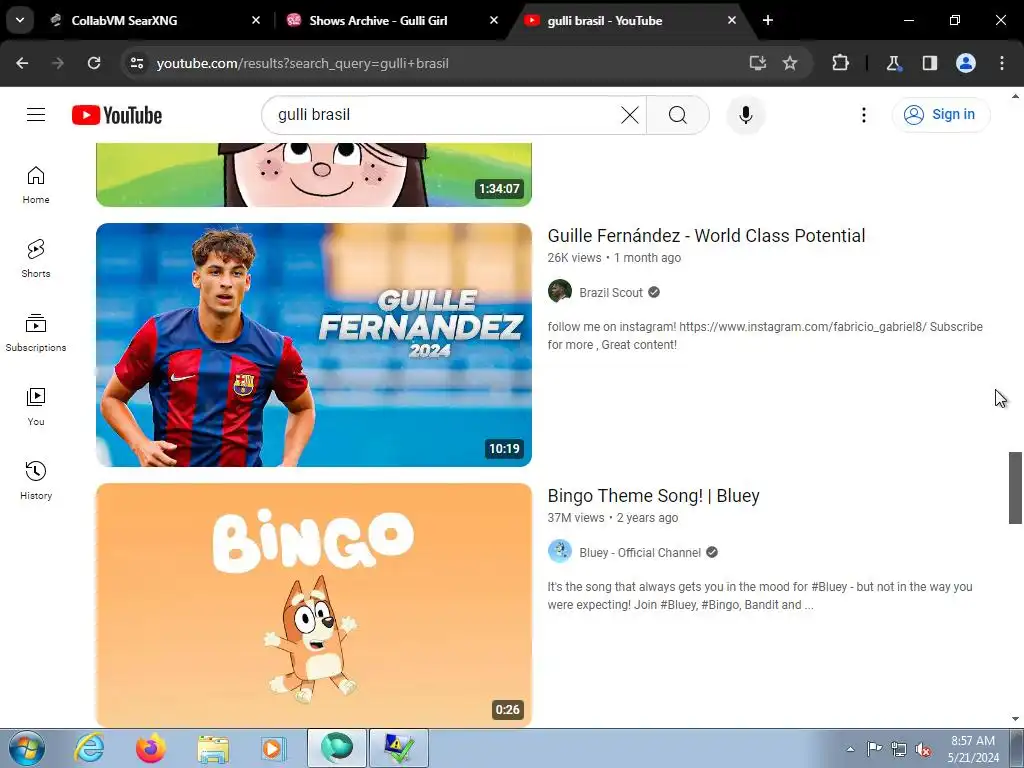1024x768 pixels.
Task: Play the Bingo video thumbnail
Action: pyautogui.click(x=313, y=605)
